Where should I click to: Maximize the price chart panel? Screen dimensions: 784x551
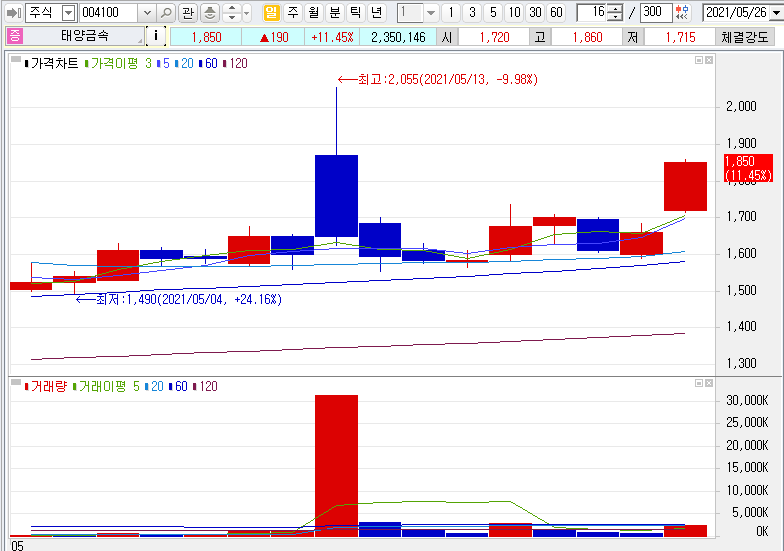click(x=699, y=60)
